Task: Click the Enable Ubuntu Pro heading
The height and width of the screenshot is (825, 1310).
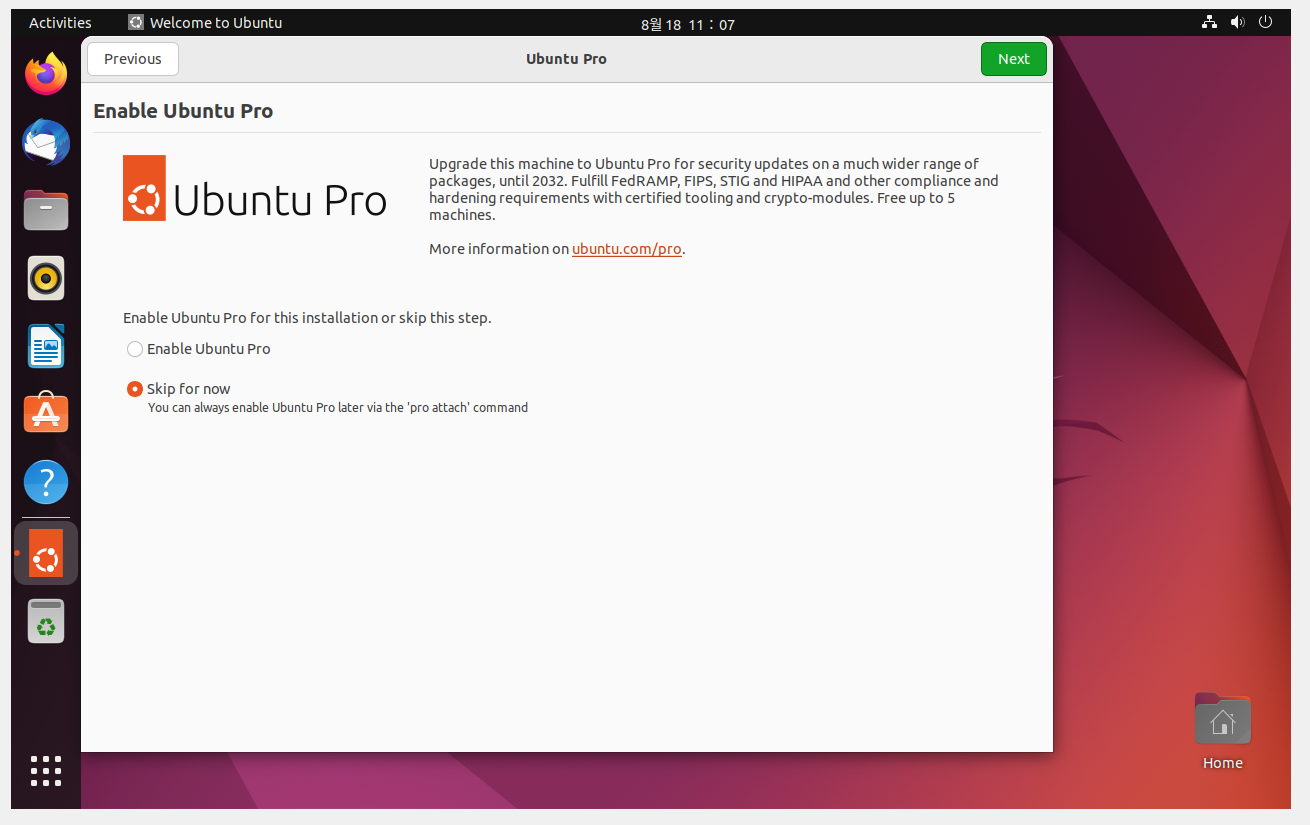Action: [183, 111]
